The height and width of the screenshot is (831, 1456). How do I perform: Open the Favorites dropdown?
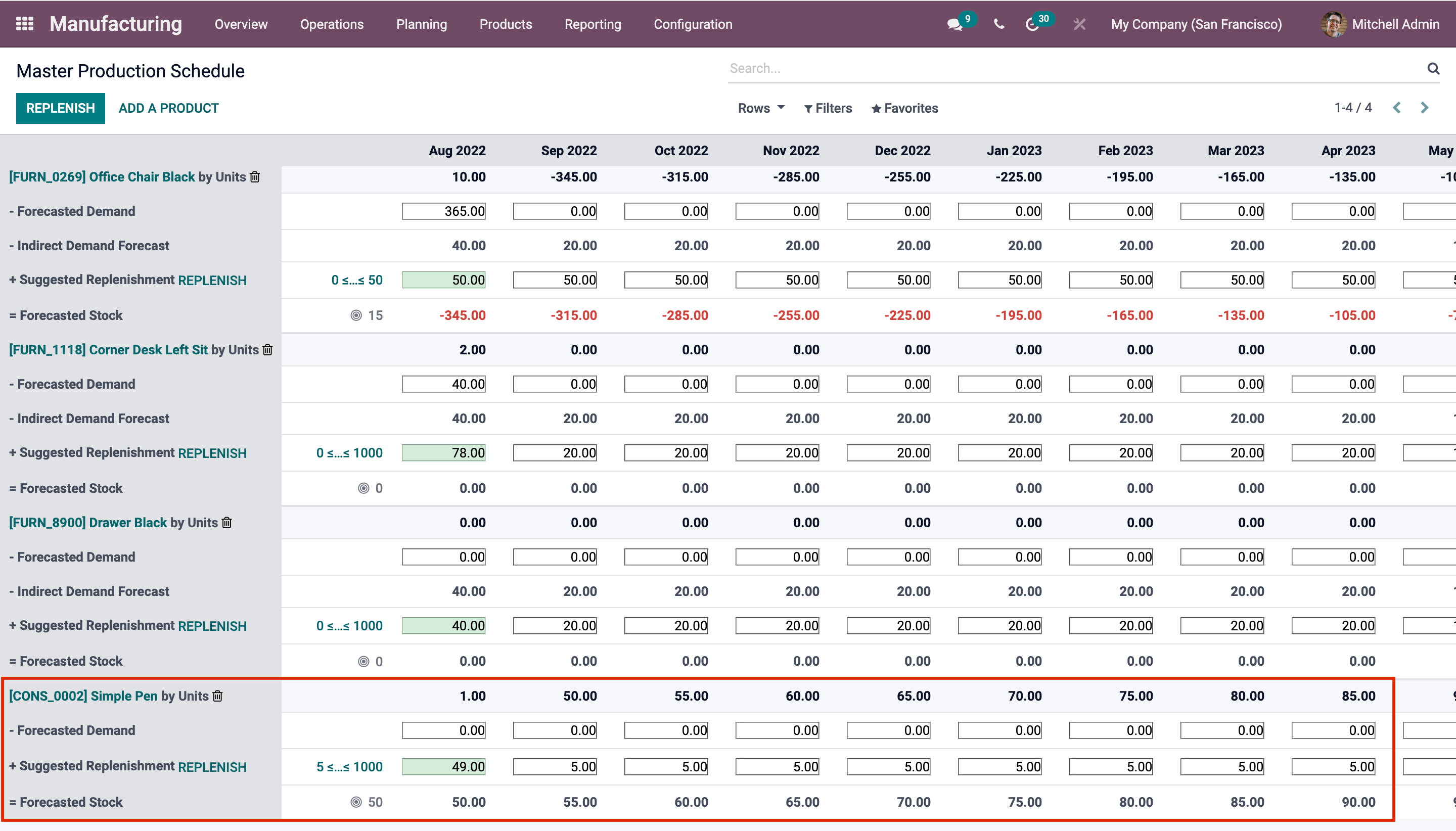point(904,109)
